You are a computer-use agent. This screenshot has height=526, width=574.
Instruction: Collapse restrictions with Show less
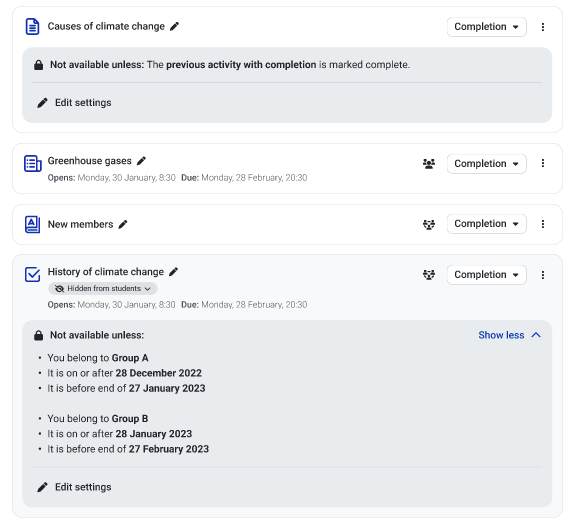point(510,335)
